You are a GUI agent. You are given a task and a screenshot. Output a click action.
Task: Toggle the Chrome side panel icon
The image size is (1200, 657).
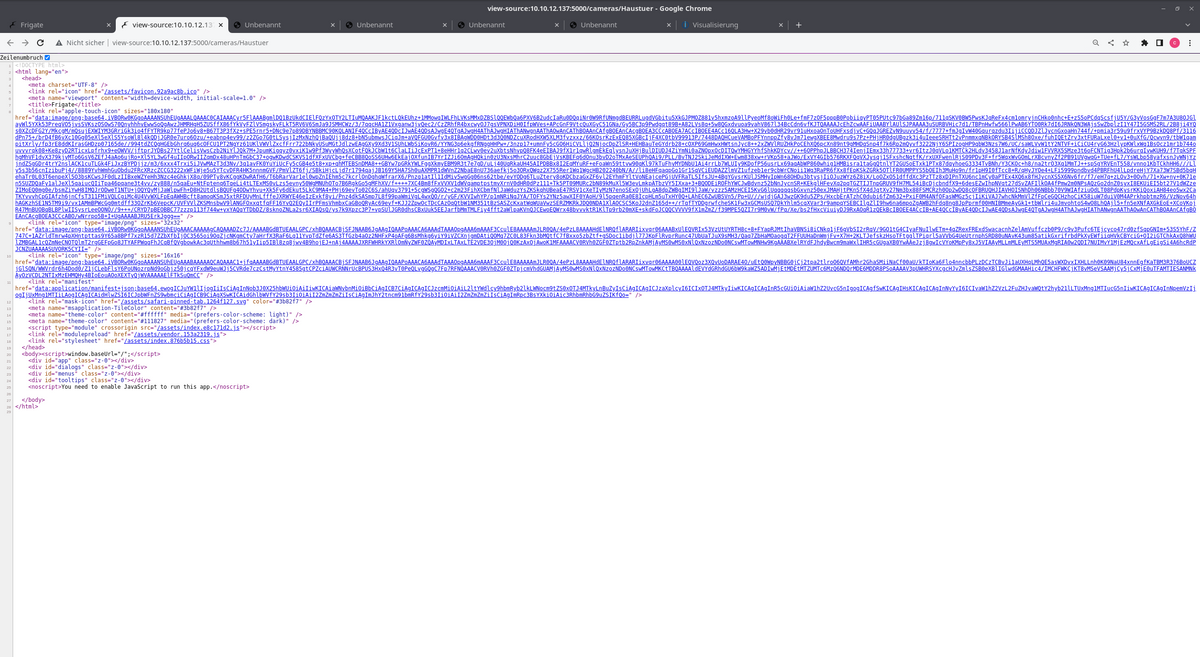coord(1158,43)
